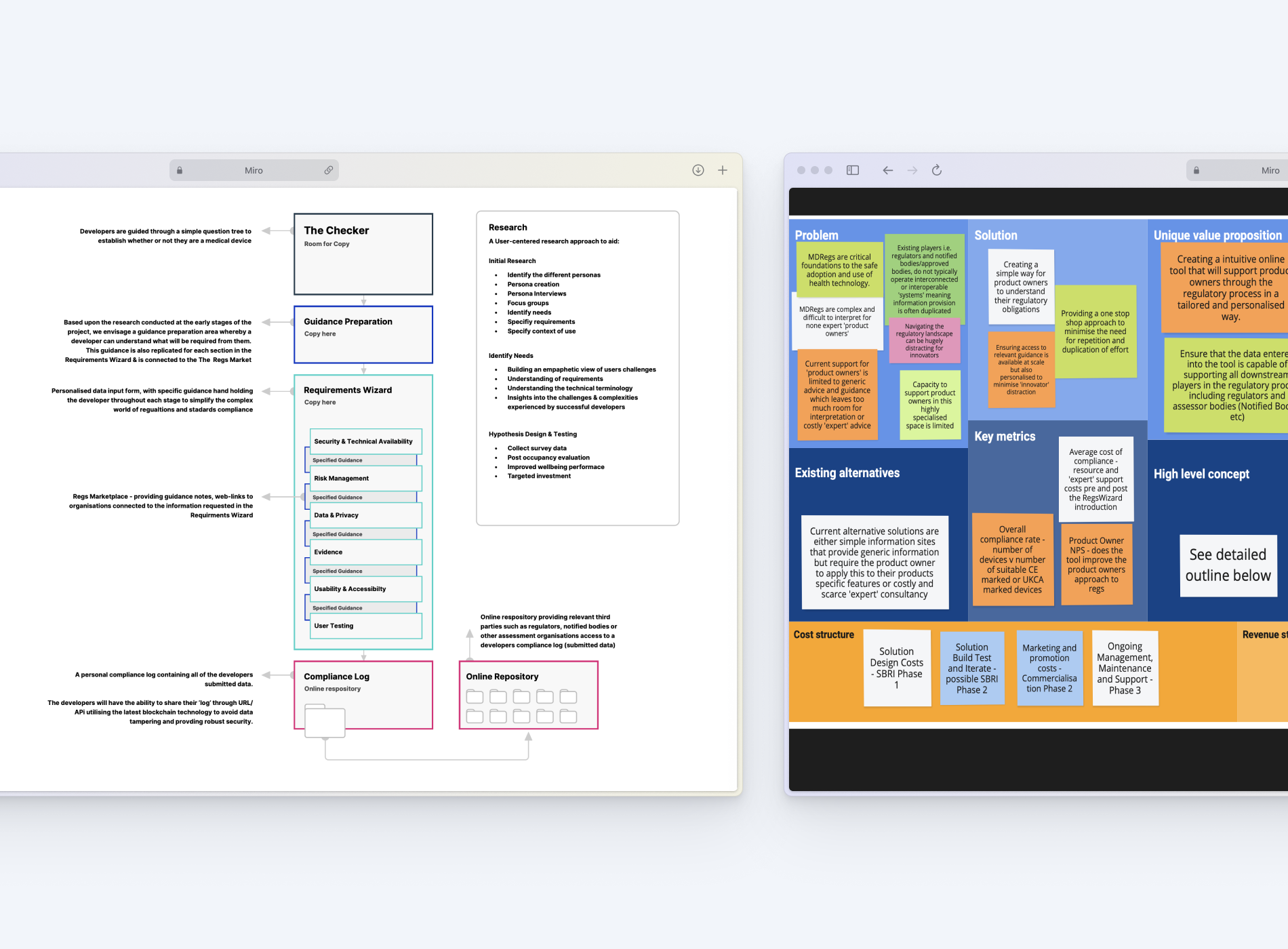Open downloads icon in left browser window
The image size is (1288, 949).
(x=698, y=170)
